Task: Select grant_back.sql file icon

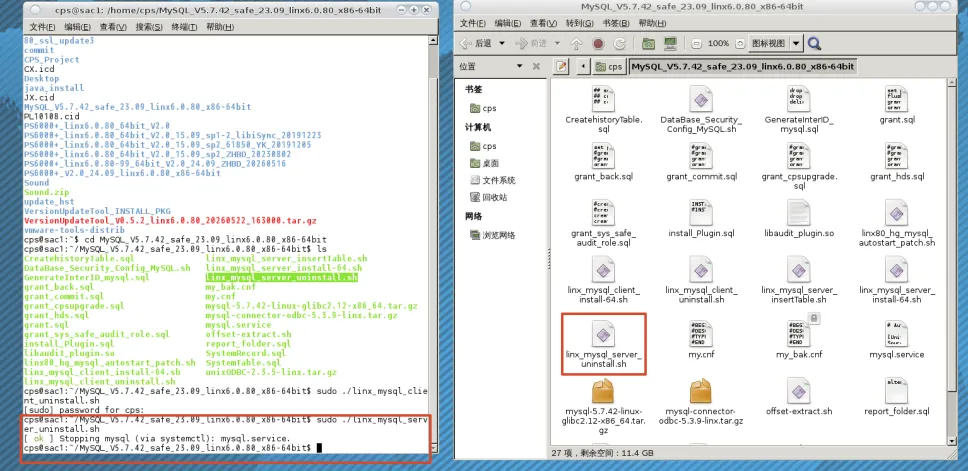Action: [x=603, y=156]
